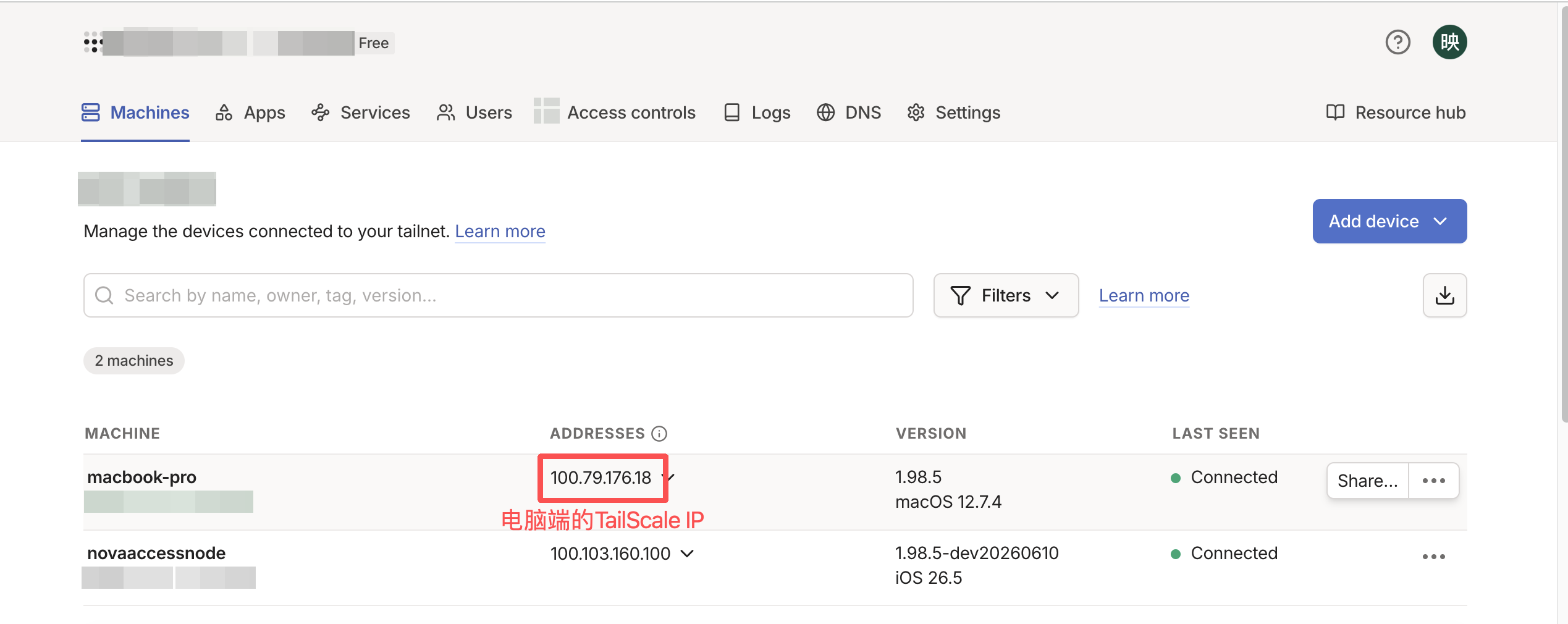Click the Share... button for macbook-pro

click(1367, 481)
